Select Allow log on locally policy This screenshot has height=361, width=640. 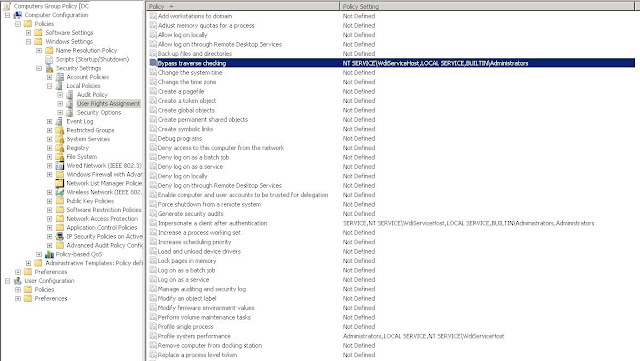coord(182,35)
